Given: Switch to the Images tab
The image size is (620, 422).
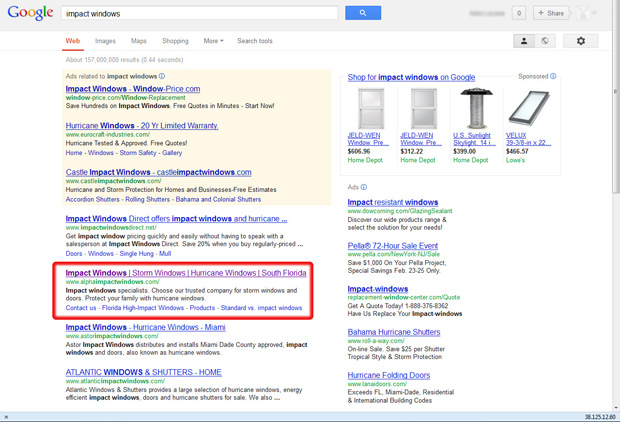Looking at the screenshot, I should click(105, 41).
